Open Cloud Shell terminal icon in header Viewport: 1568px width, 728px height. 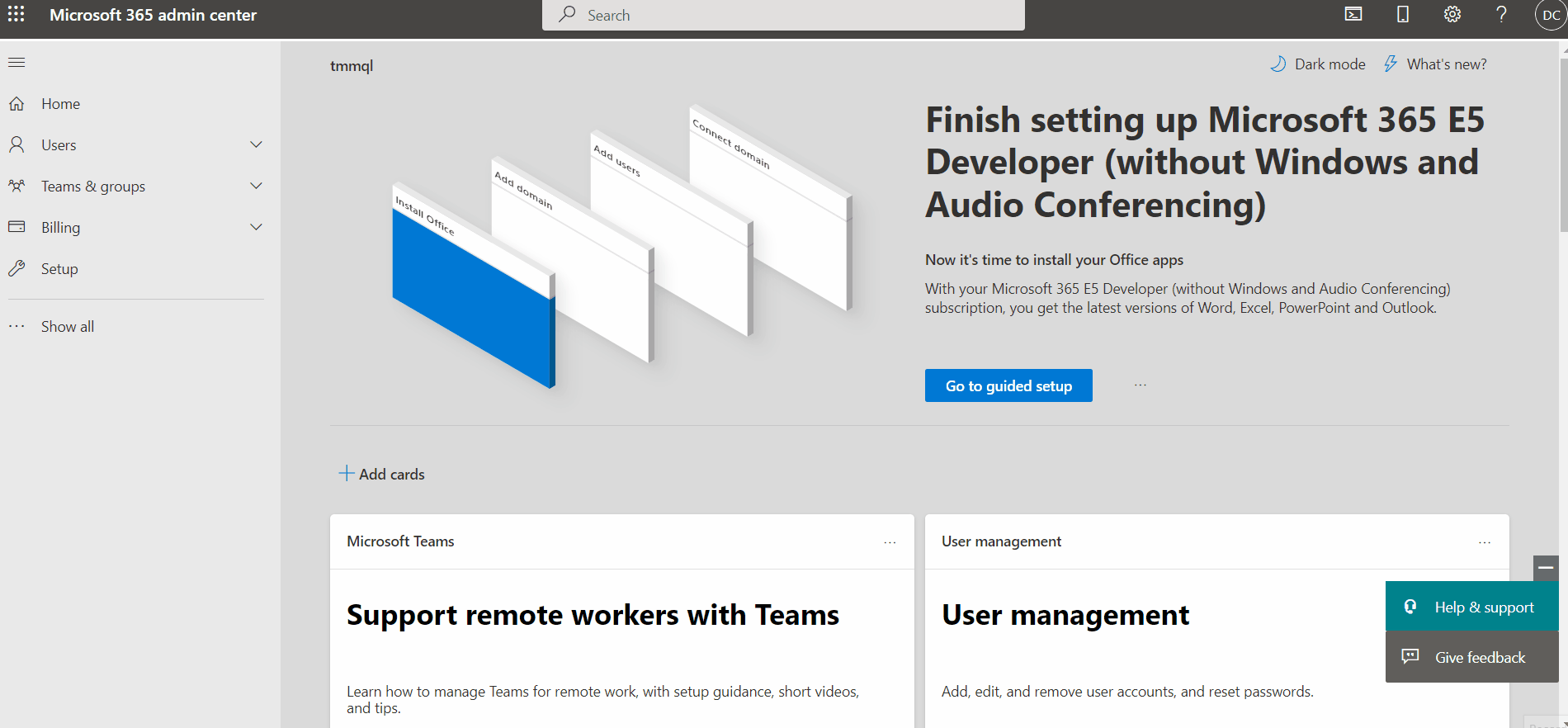[1353, 15]
